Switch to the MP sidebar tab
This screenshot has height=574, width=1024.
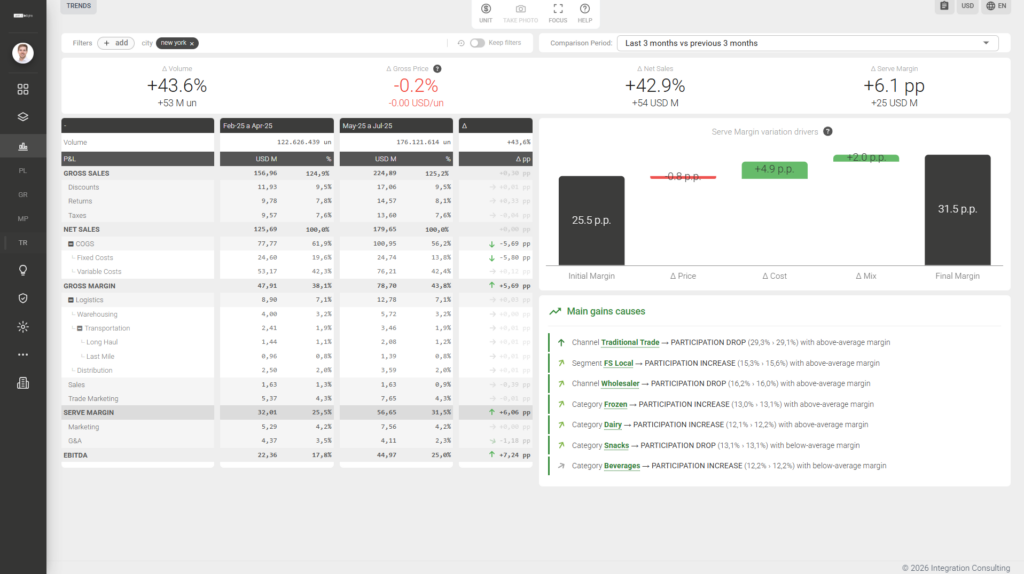coord(23,219)
